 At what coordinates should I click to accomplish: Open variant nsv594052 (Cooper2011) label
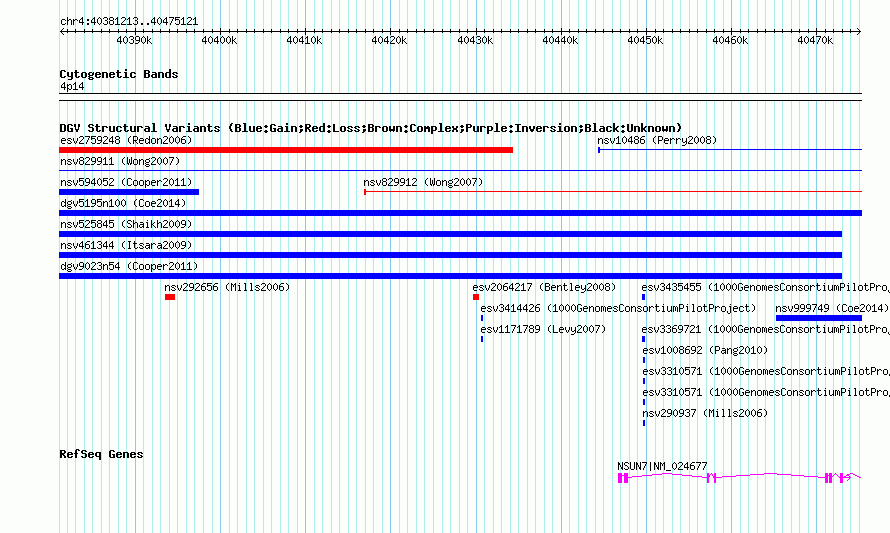(x=126, y=182)
